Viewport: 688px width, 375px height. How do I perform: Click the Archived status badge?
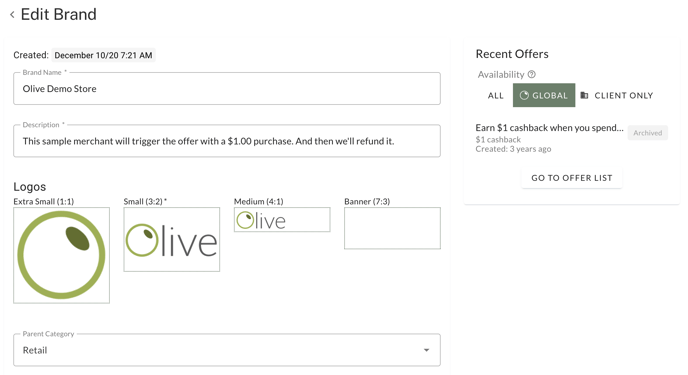(648, 133)
